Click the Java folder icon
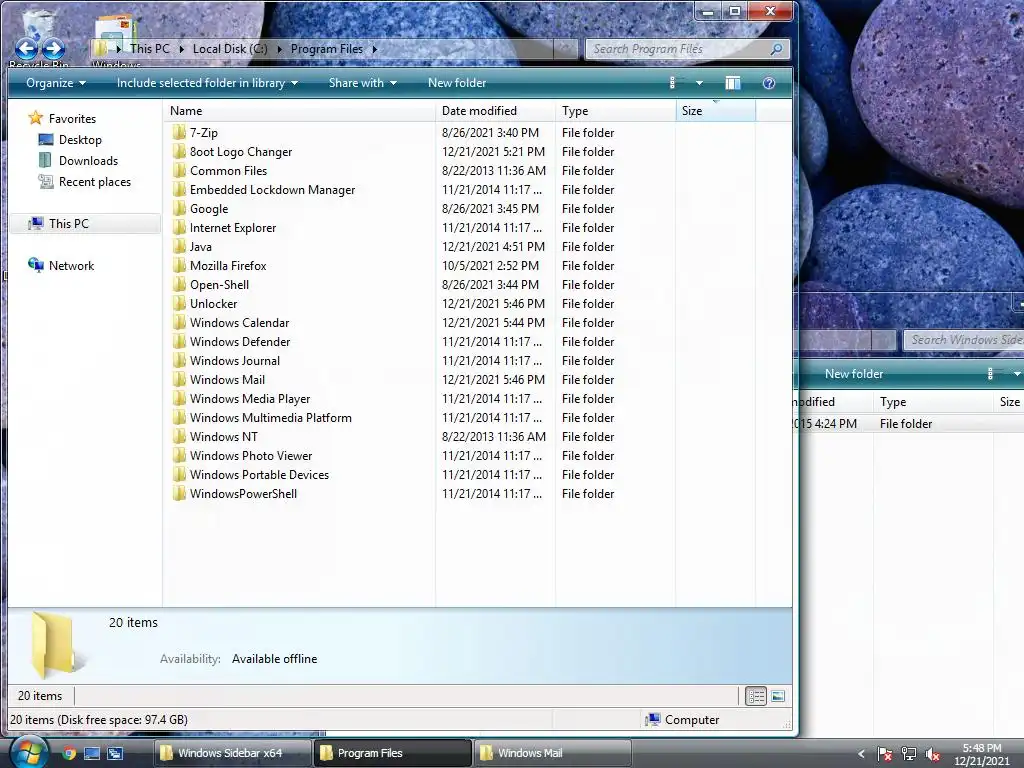The width and height of the screenshot is (1024, 768). coord(179,246)
